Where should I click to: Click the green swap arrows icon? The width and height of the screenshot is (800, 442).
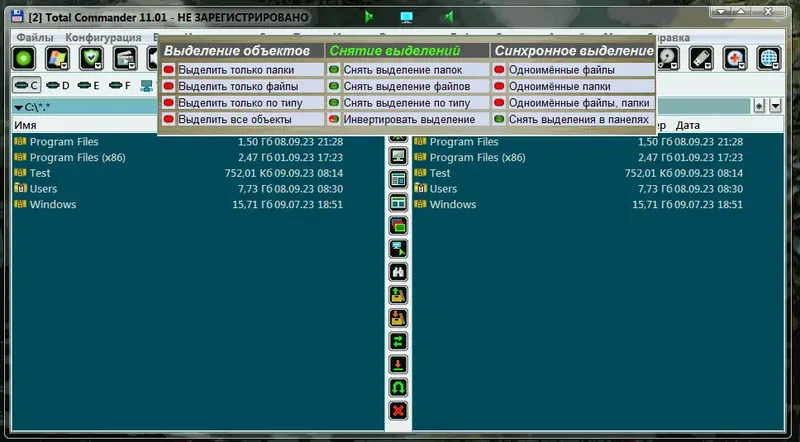tap(398, 341)
